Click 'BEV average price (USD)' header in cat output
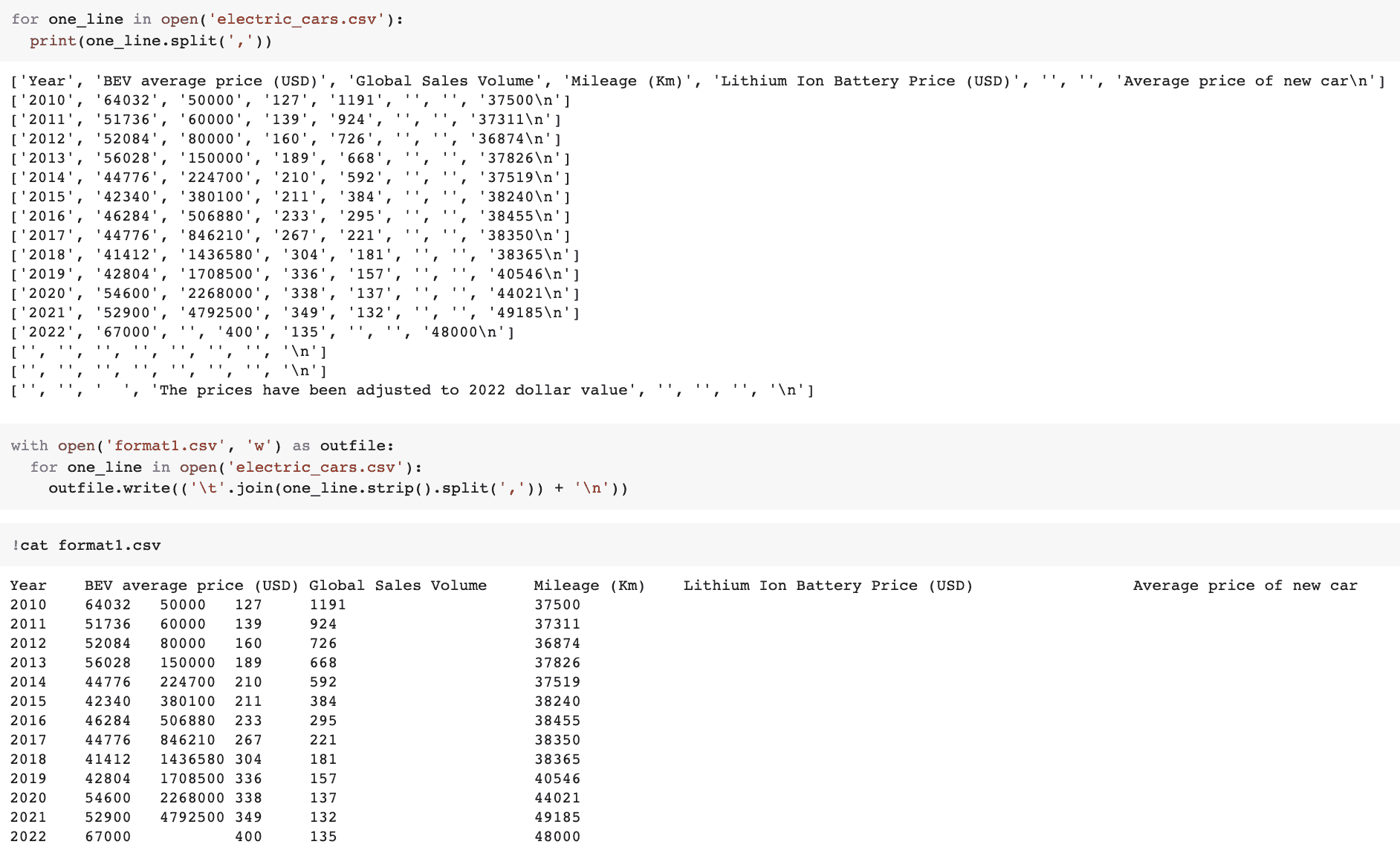This screenshot has width=1400, height=856. [192, 586]
